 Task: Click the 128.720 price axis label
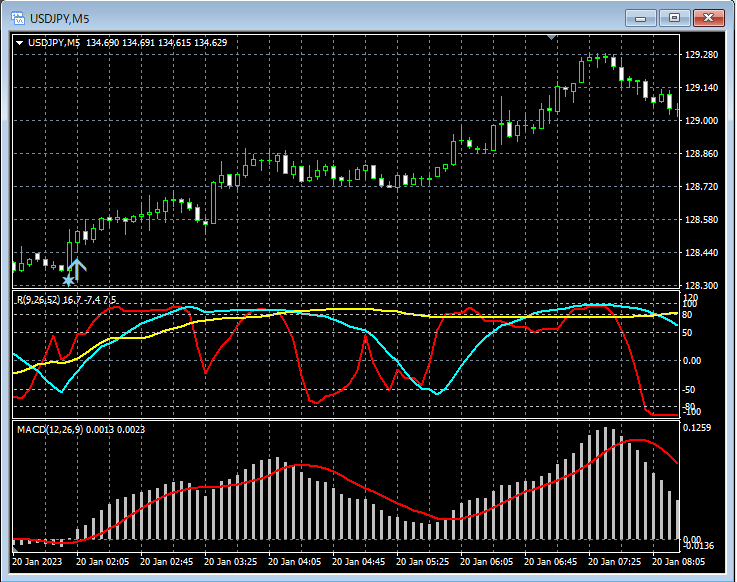(701, 187)
